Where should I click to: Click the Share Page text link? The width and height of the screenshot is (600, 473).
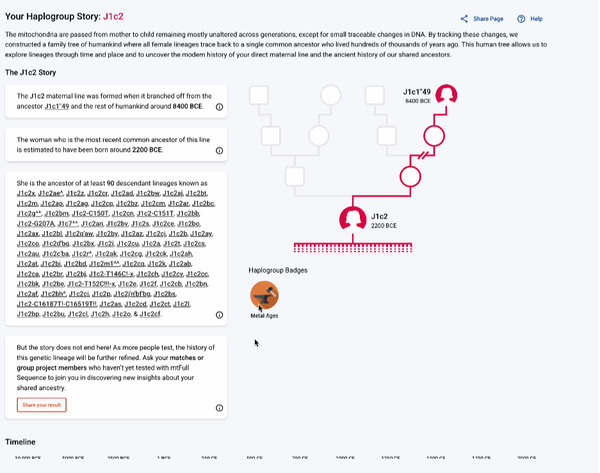[488, 19]
